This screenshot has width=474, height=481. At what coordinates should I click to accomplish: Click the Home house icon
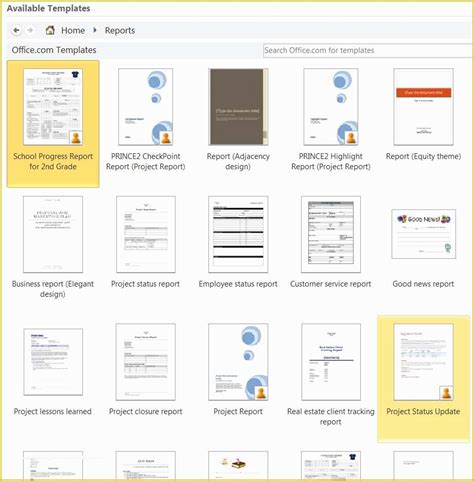(x=50, y=30)
